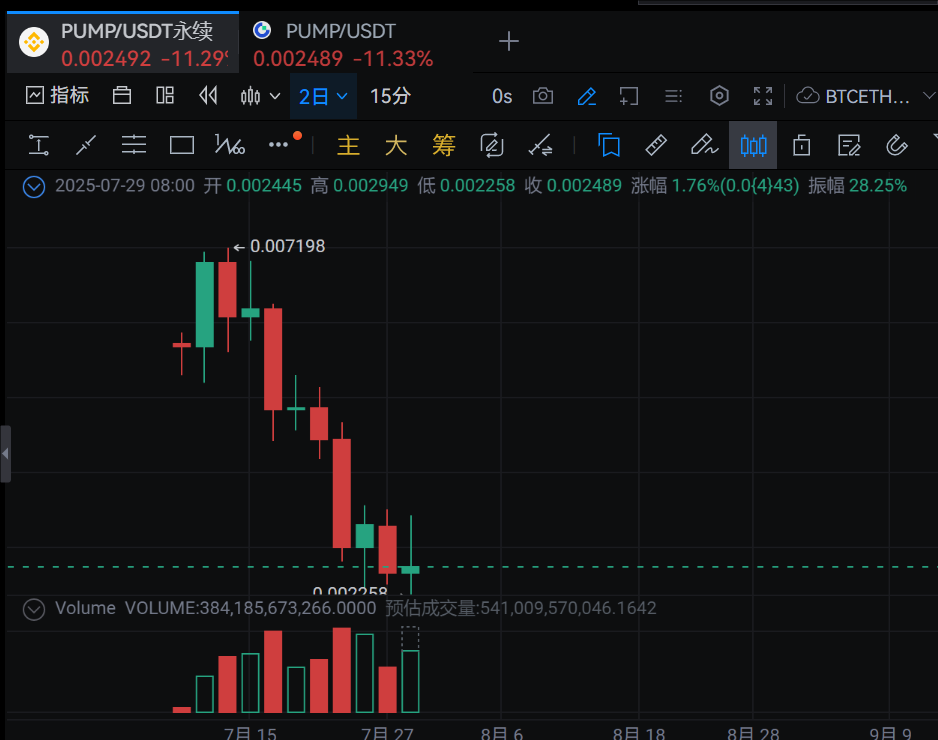Add a new chart tab
Screen dimensions: 938x740
point(509,41)
